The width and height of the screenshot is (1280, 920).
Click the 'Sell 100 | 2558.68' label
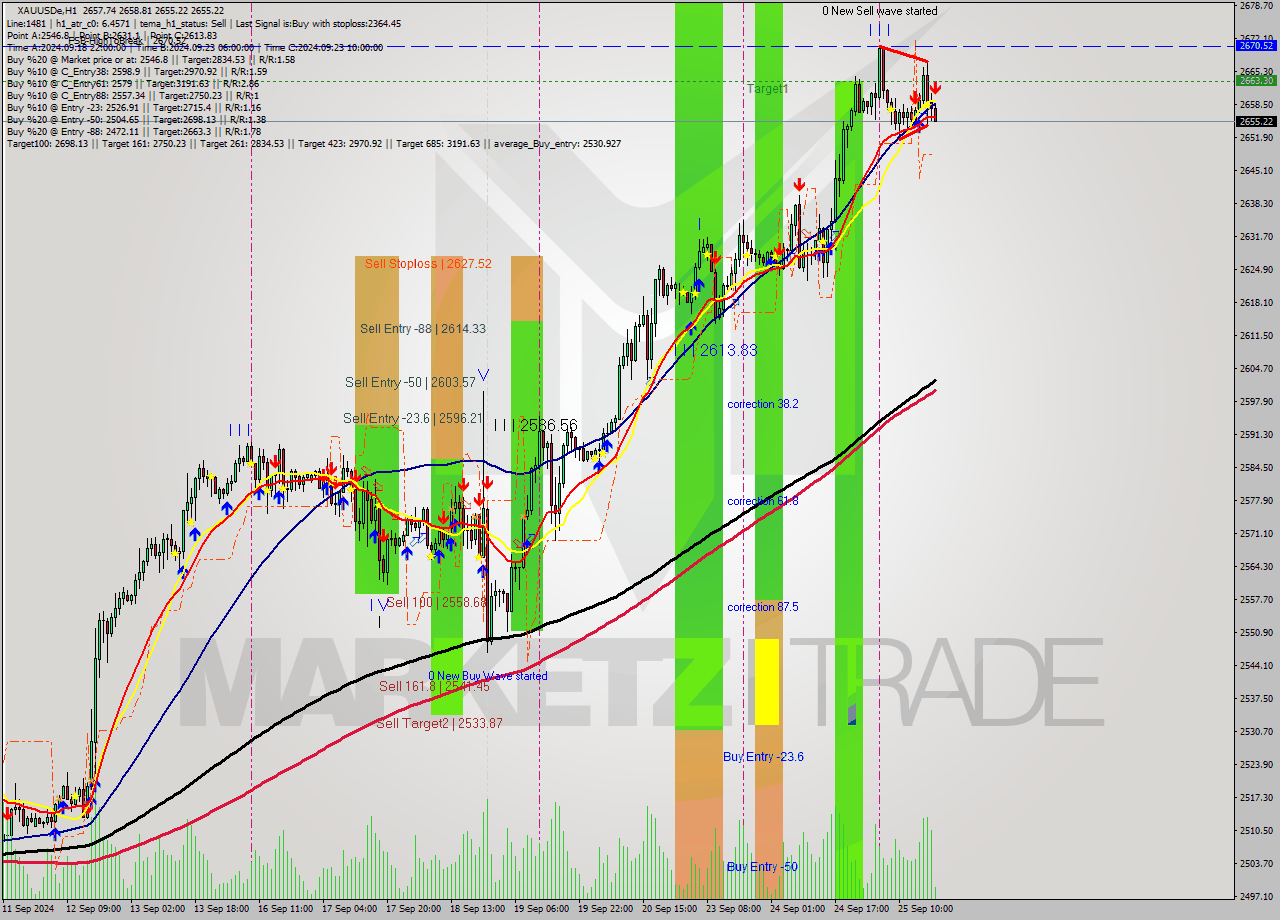pos(437,603)
